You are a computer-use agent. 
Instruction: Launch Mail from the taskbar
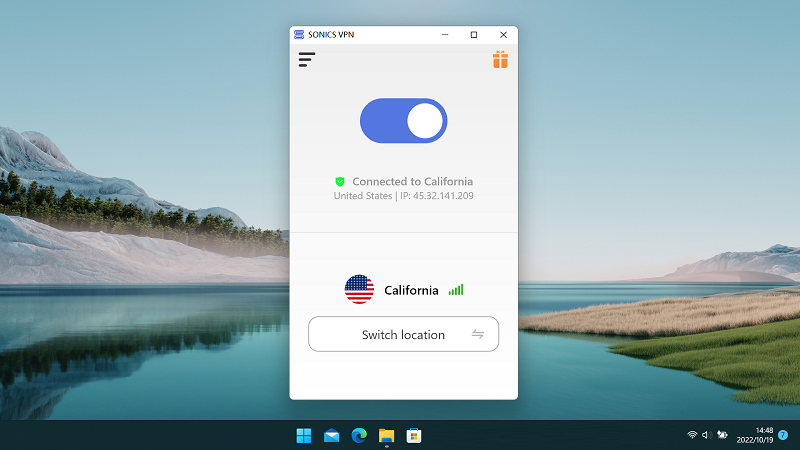tap(331, 435)
